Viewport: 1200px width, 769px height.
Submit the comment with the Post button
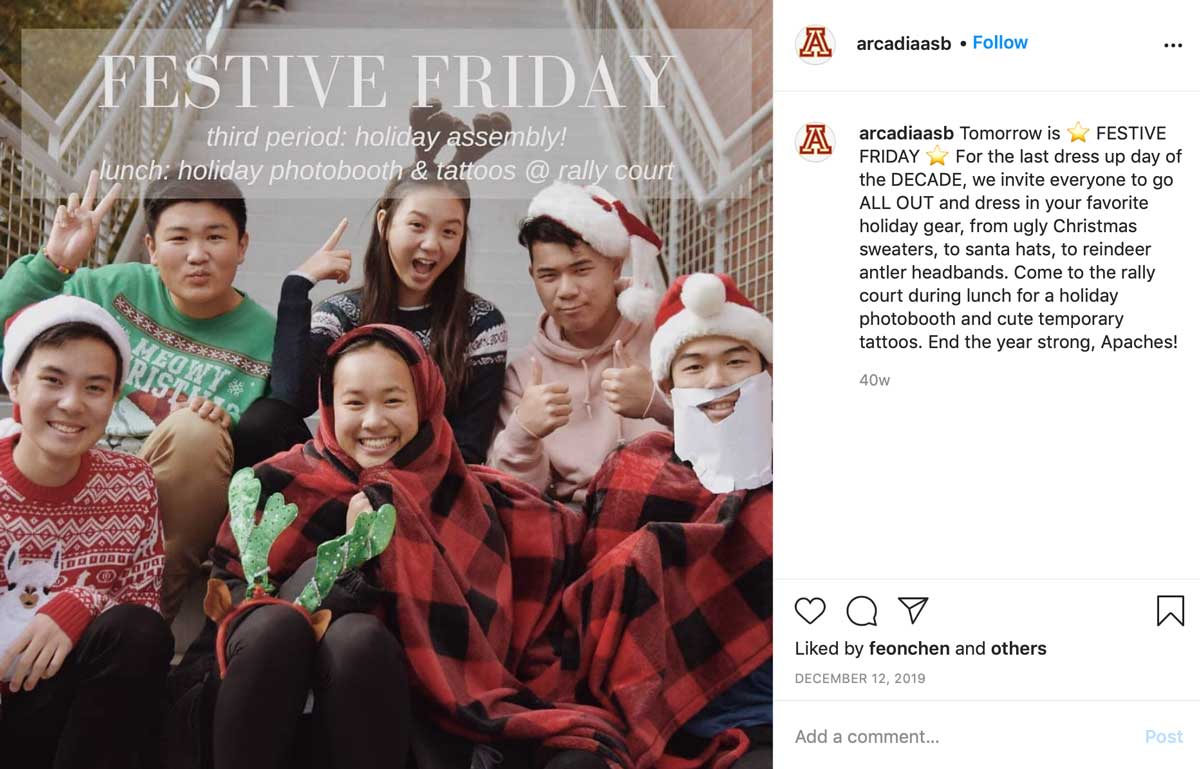pyautogui.click(x=1163, y=737)
